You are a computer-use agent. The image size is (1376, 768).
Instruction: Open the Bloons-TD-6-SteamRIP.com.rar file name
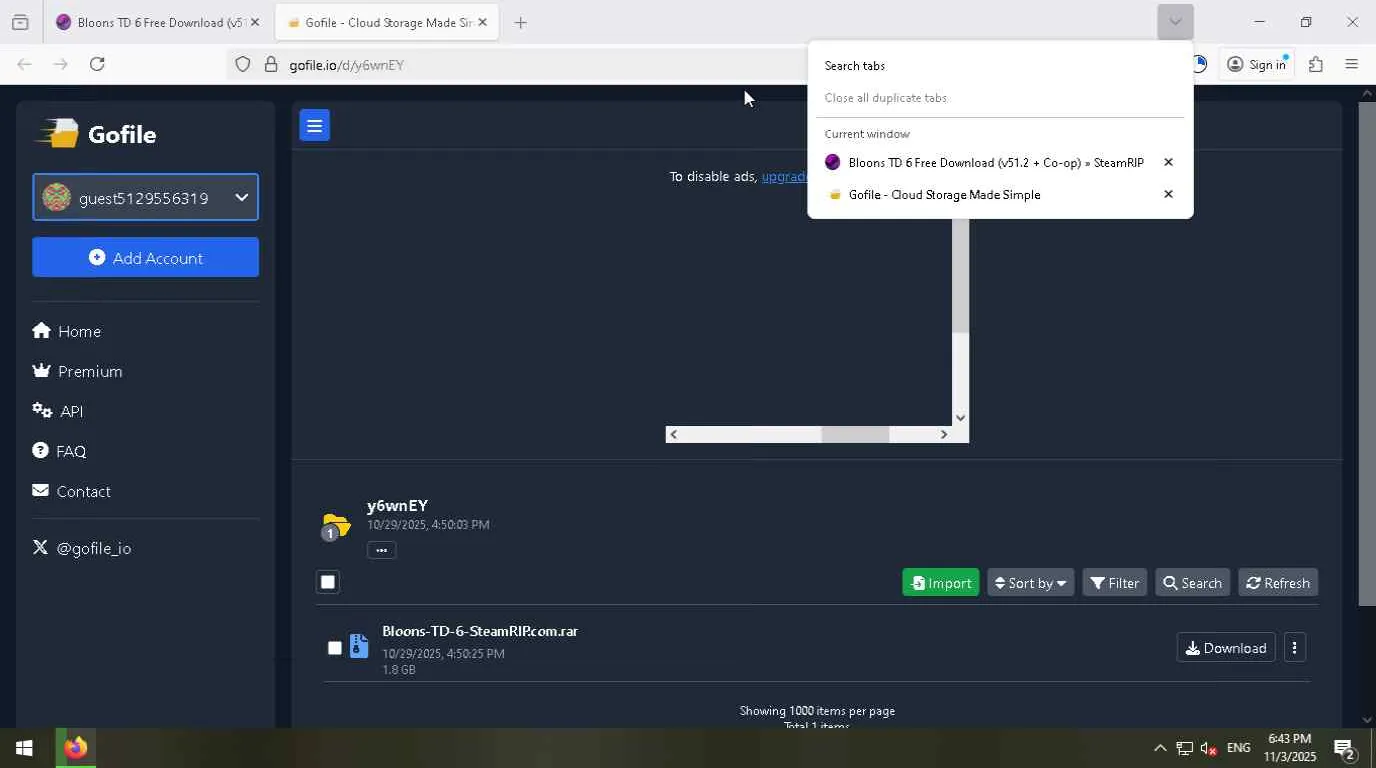pos(480,631)
